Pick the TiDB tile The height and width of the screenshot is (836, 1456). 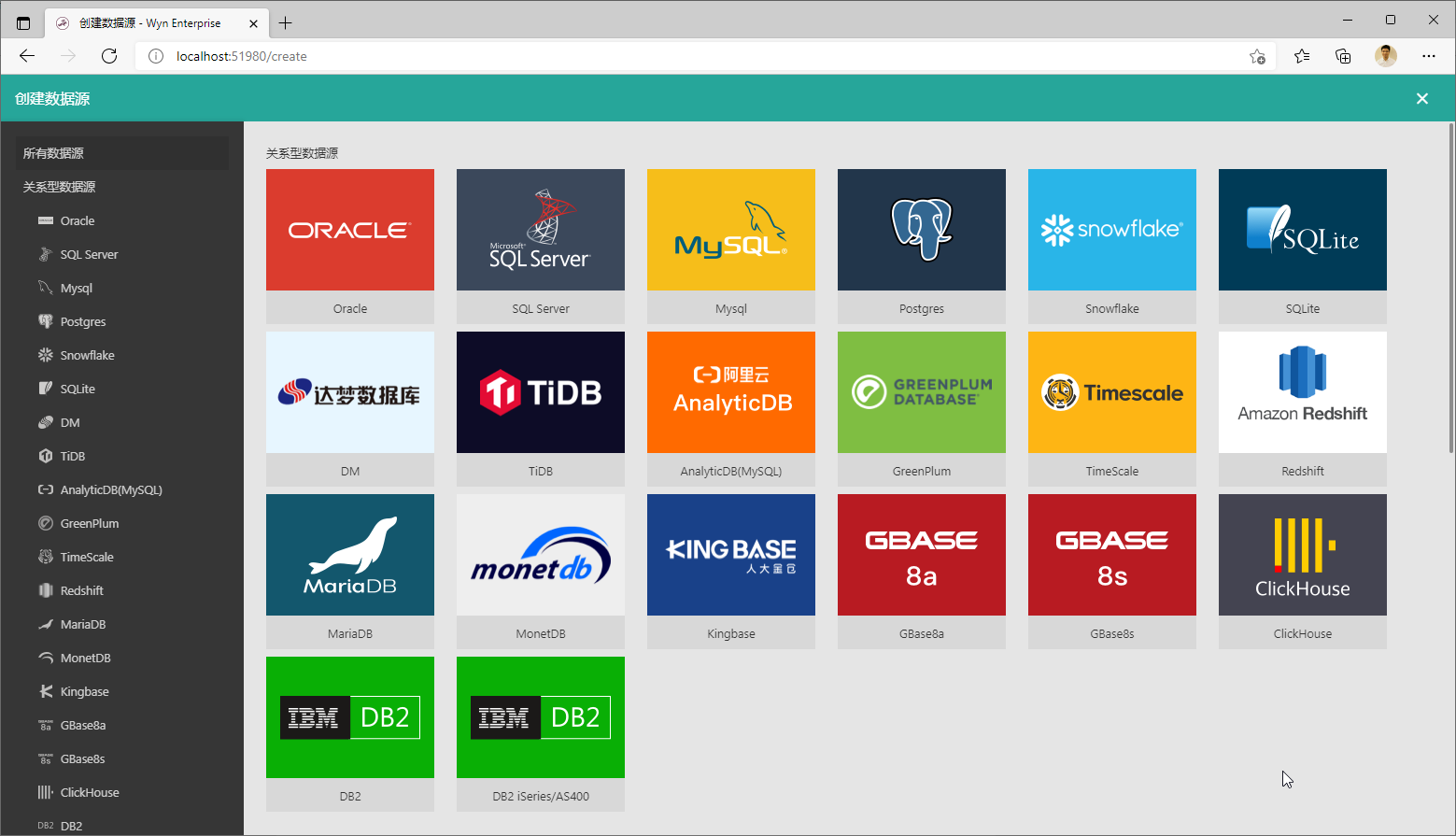[541, 408]
